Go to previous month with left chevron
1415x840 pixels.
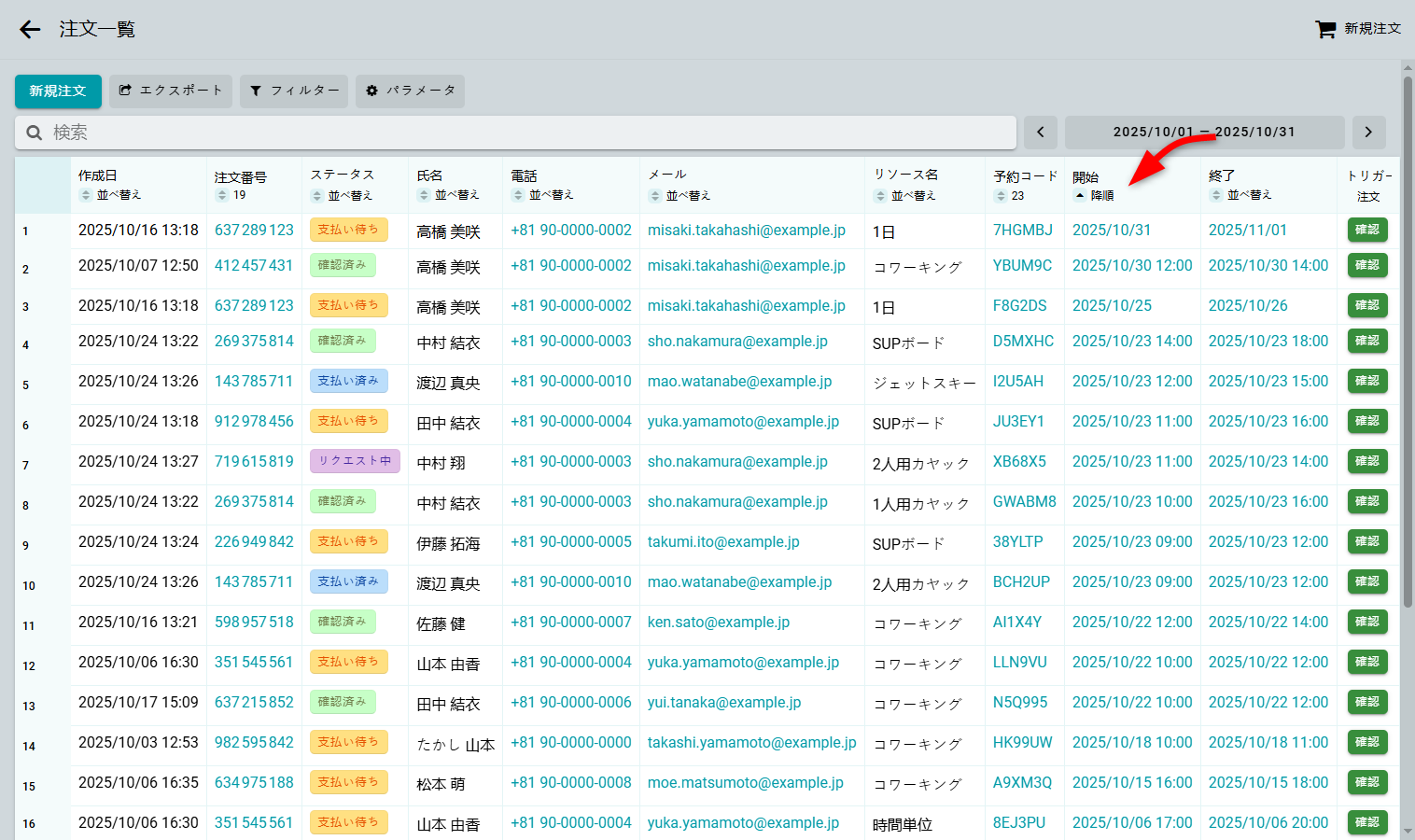tap(1041, 133)
